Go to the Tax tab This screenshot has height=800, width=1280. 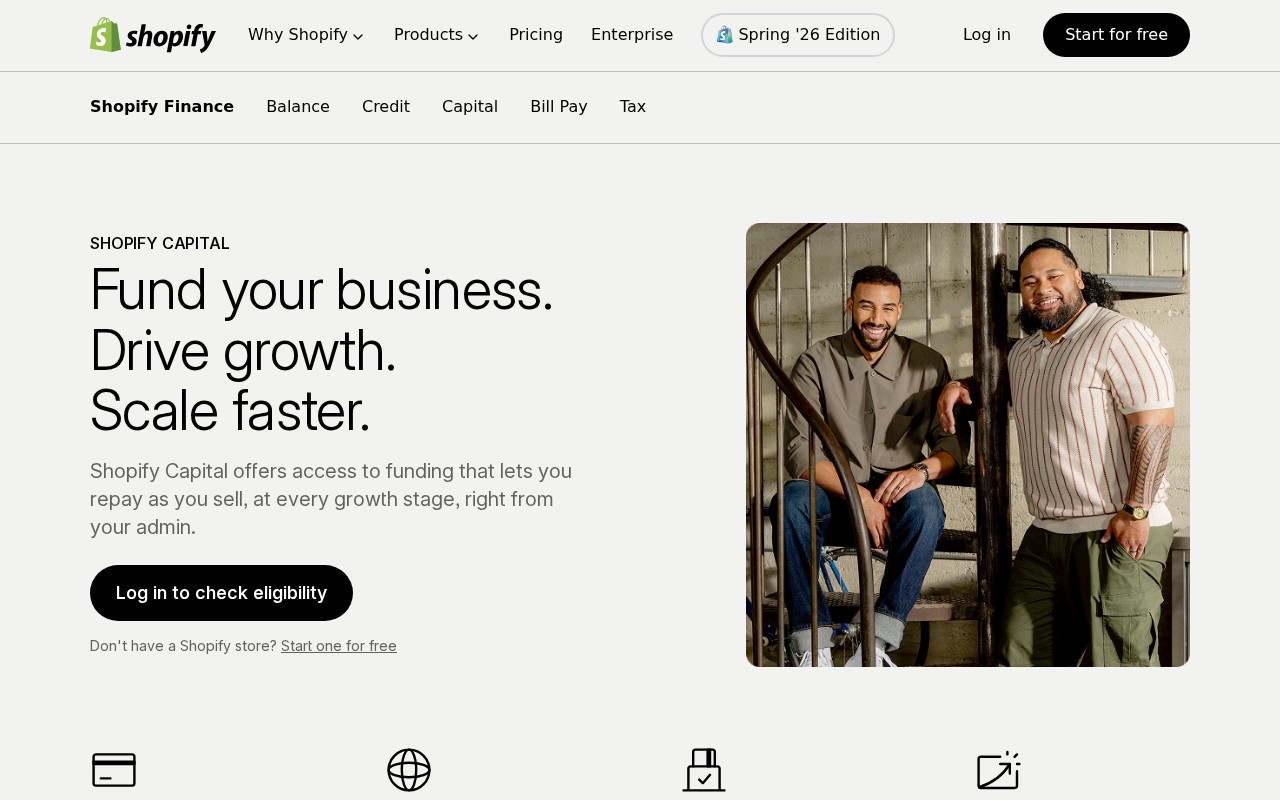point(633,107)
